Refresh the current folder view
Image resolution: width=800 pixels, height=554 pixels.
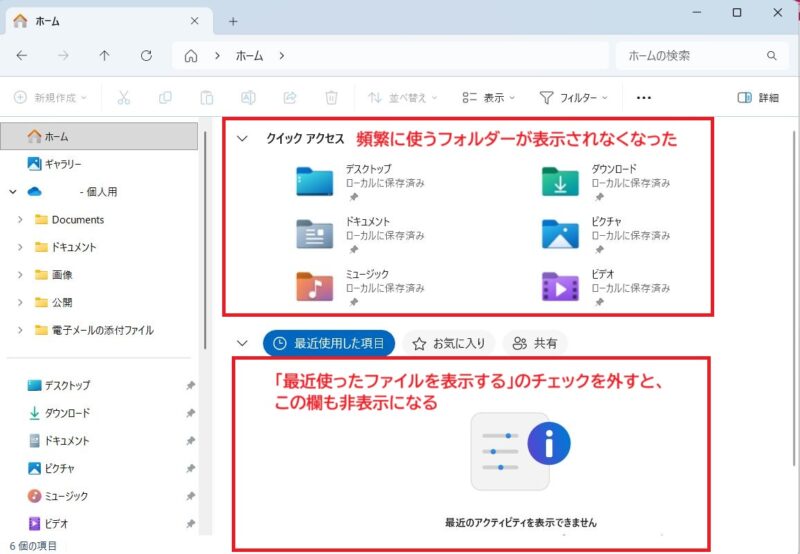(x=146, y=56)
